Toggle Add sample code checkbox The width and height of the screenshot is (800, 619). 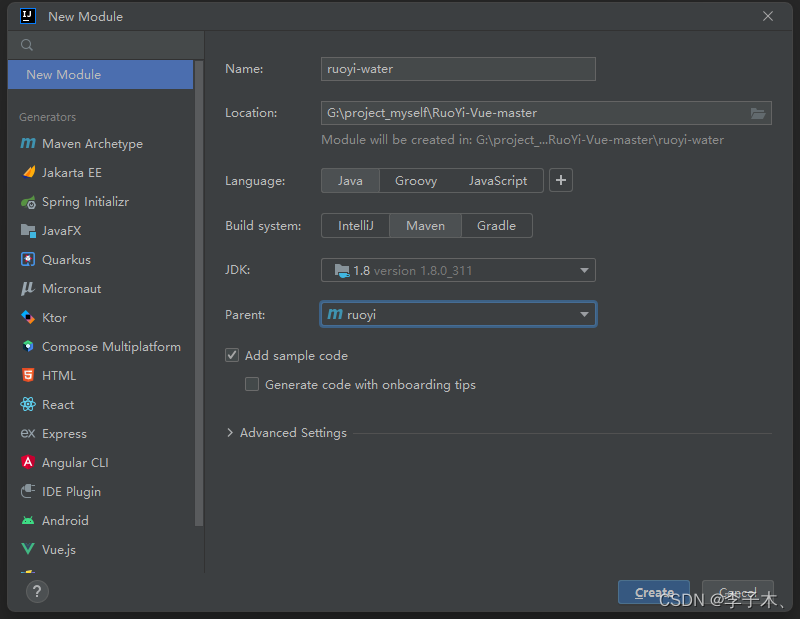point(232,355)
